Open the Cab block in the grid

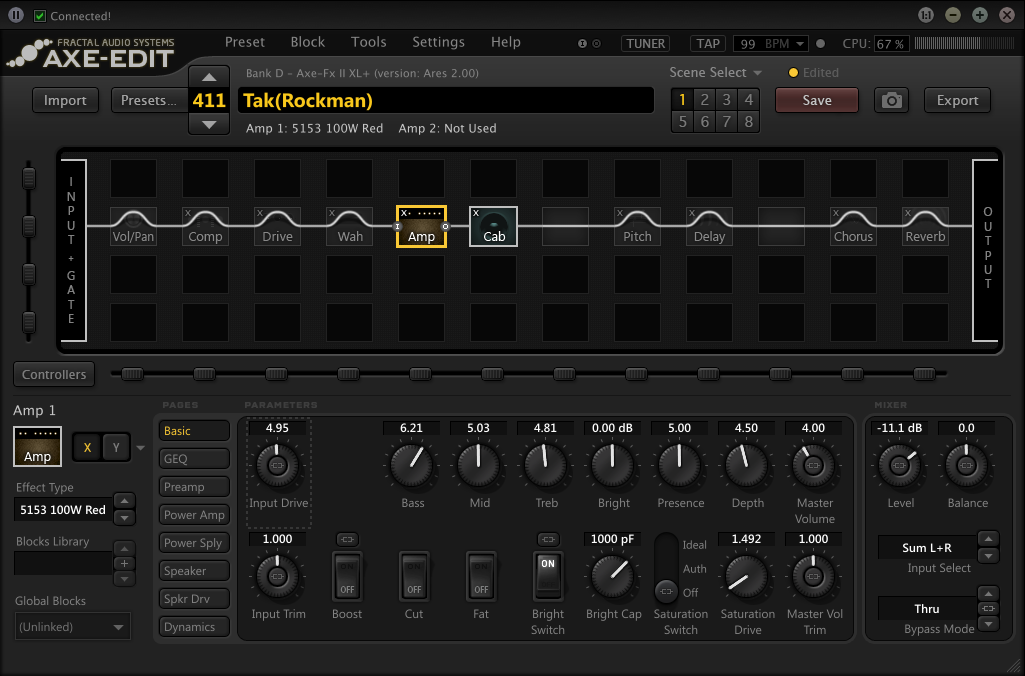point(494,226)
